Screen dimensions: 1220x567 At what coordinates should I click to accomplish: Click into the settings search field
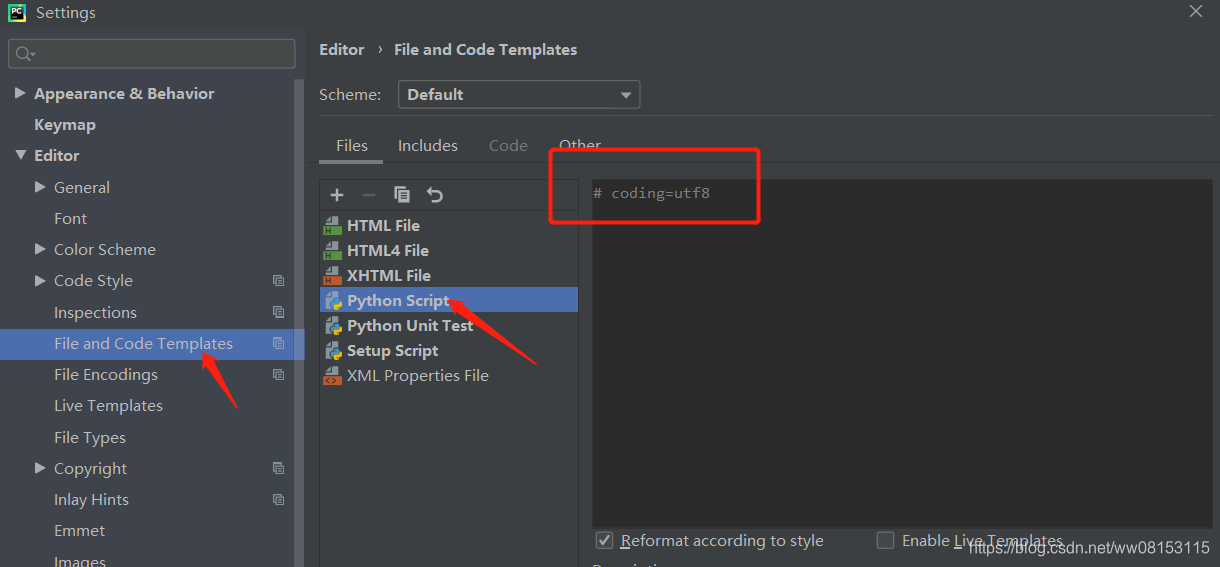[152, 54]
